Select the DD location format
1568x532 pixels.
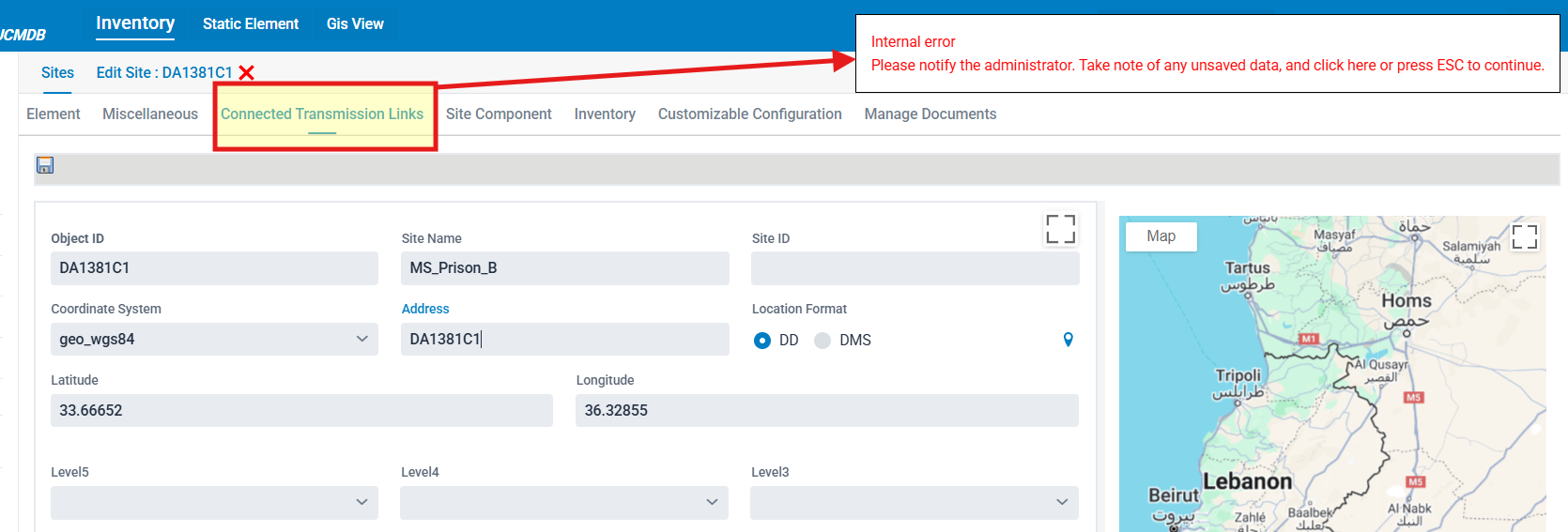[762, 341]
